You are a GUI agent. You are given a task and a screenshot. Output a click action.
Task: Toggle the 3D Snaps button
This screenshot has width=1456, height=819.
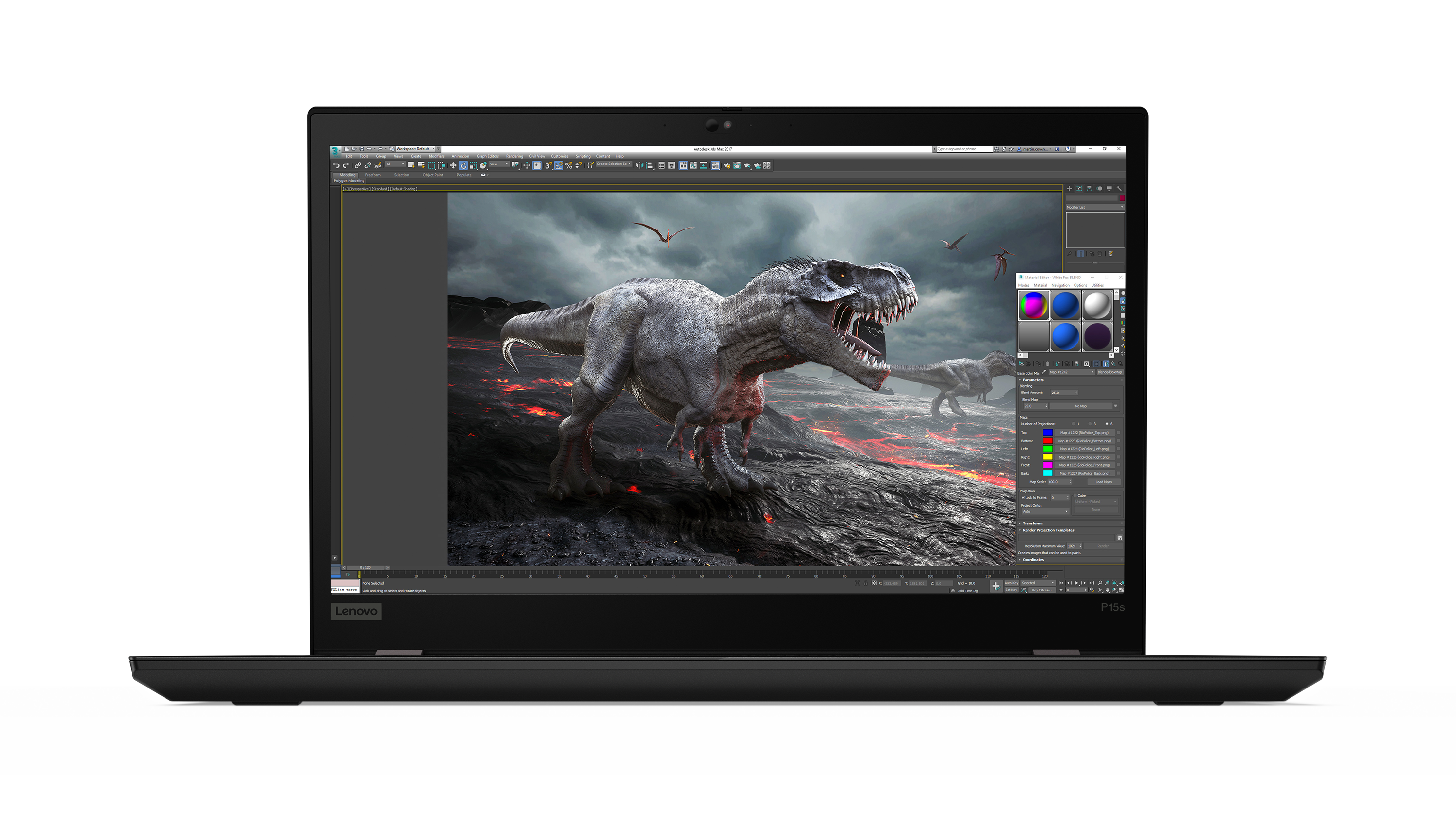click(549, 165)
